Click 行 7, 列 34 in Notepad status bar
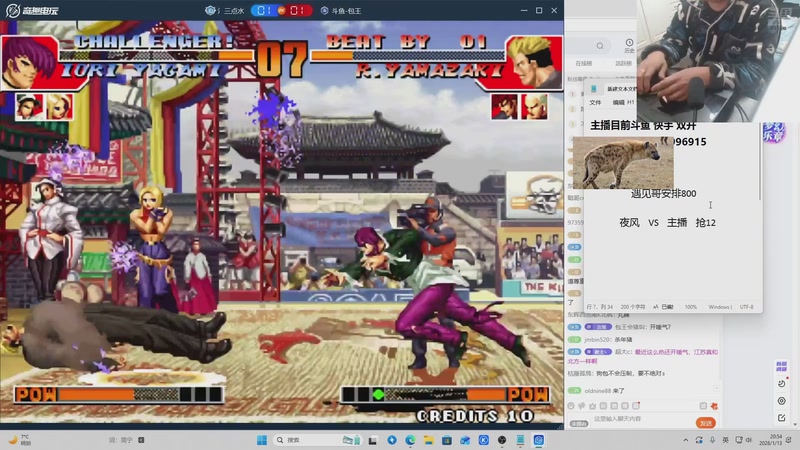 point(600,307)
